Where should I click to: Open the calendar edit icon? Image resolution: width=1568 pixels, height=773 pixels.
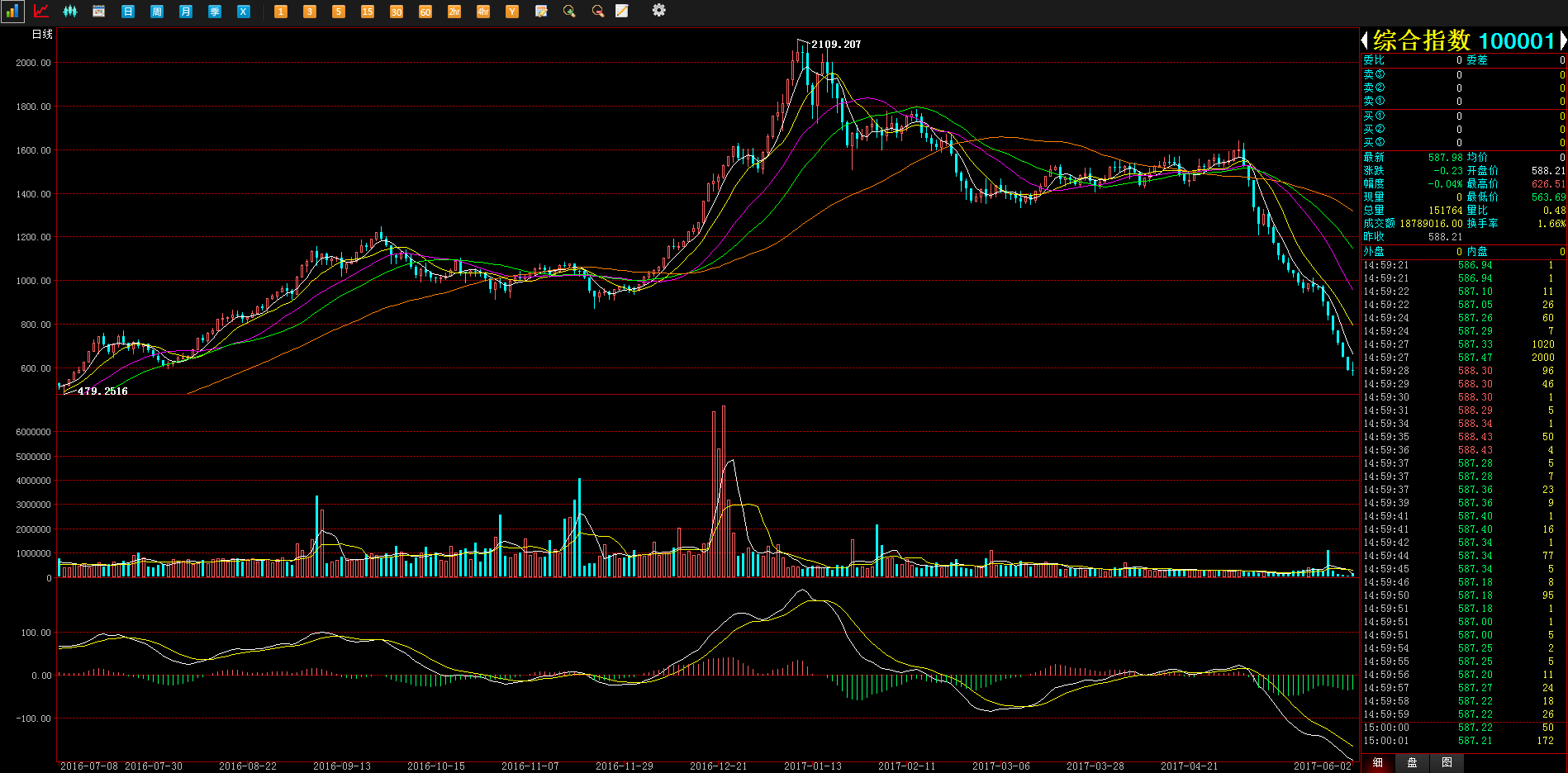[541, 11]
